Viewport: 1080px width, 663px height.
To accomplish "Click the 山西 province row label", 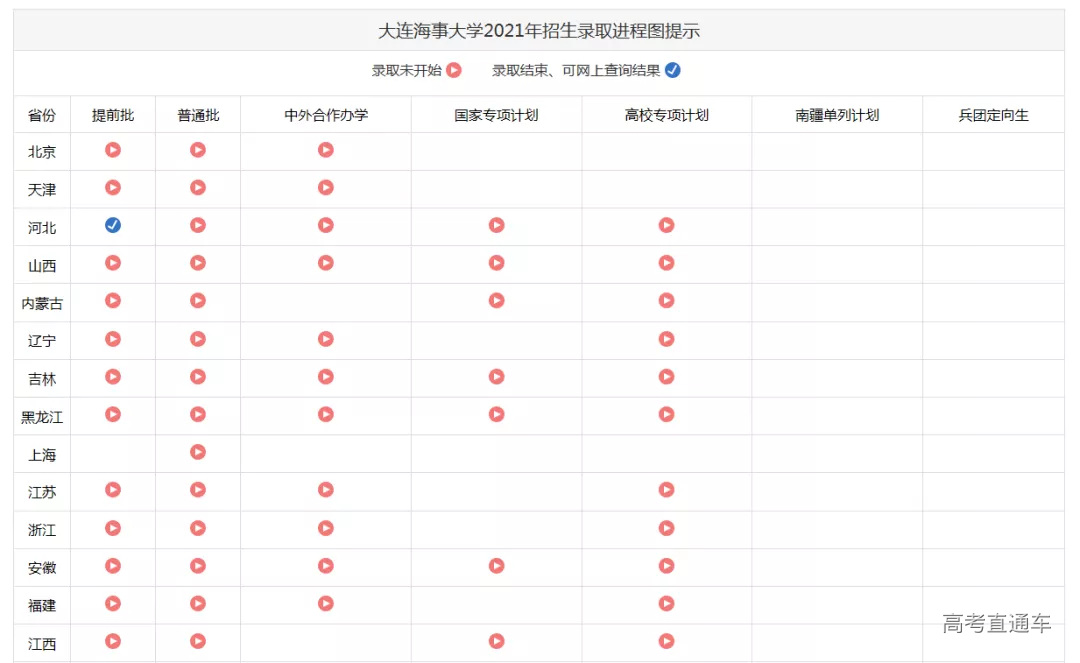I will click(42, 266).
